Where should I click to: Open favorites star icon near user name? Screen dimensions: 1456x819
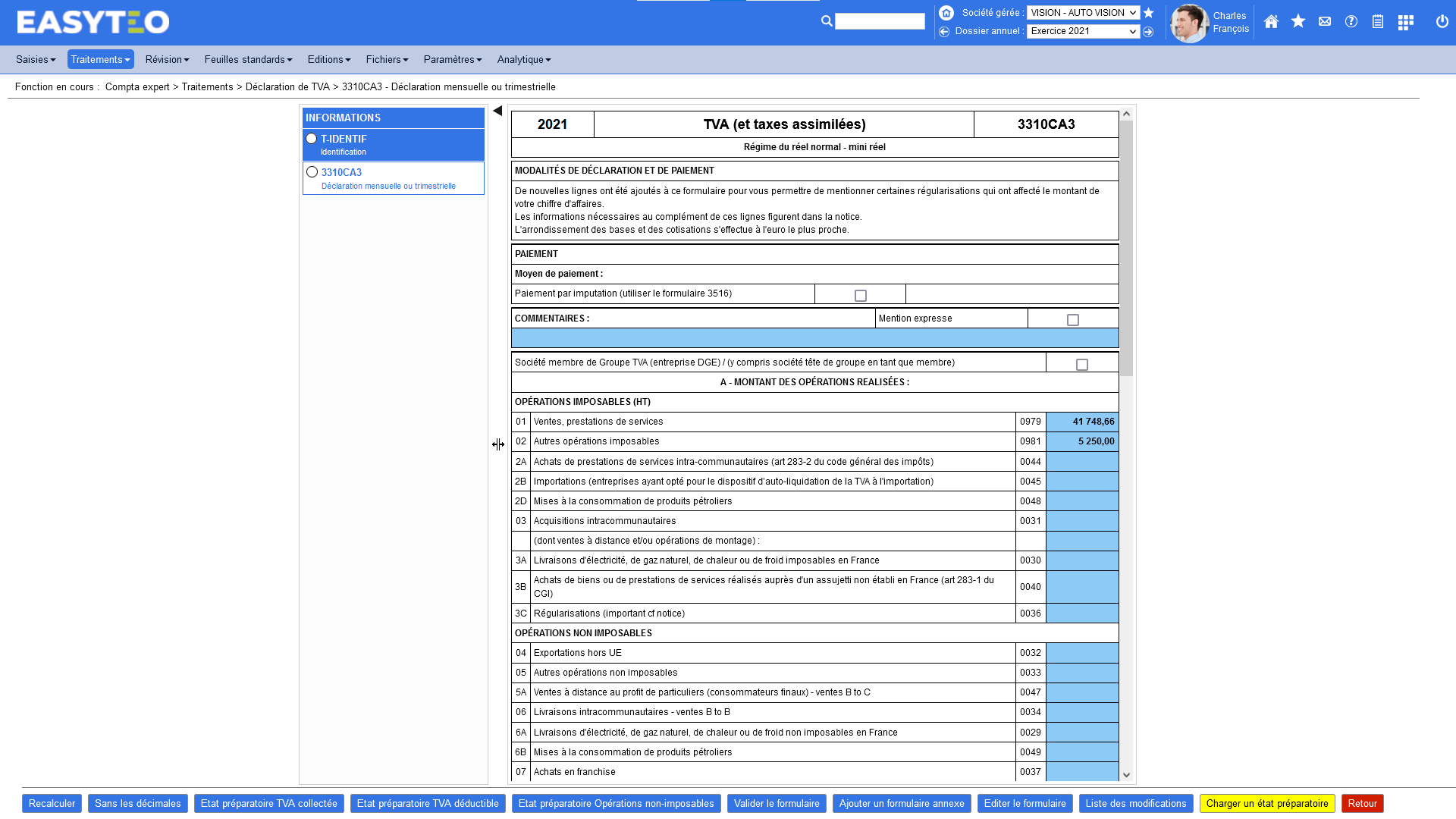[x=1298, y=22]
